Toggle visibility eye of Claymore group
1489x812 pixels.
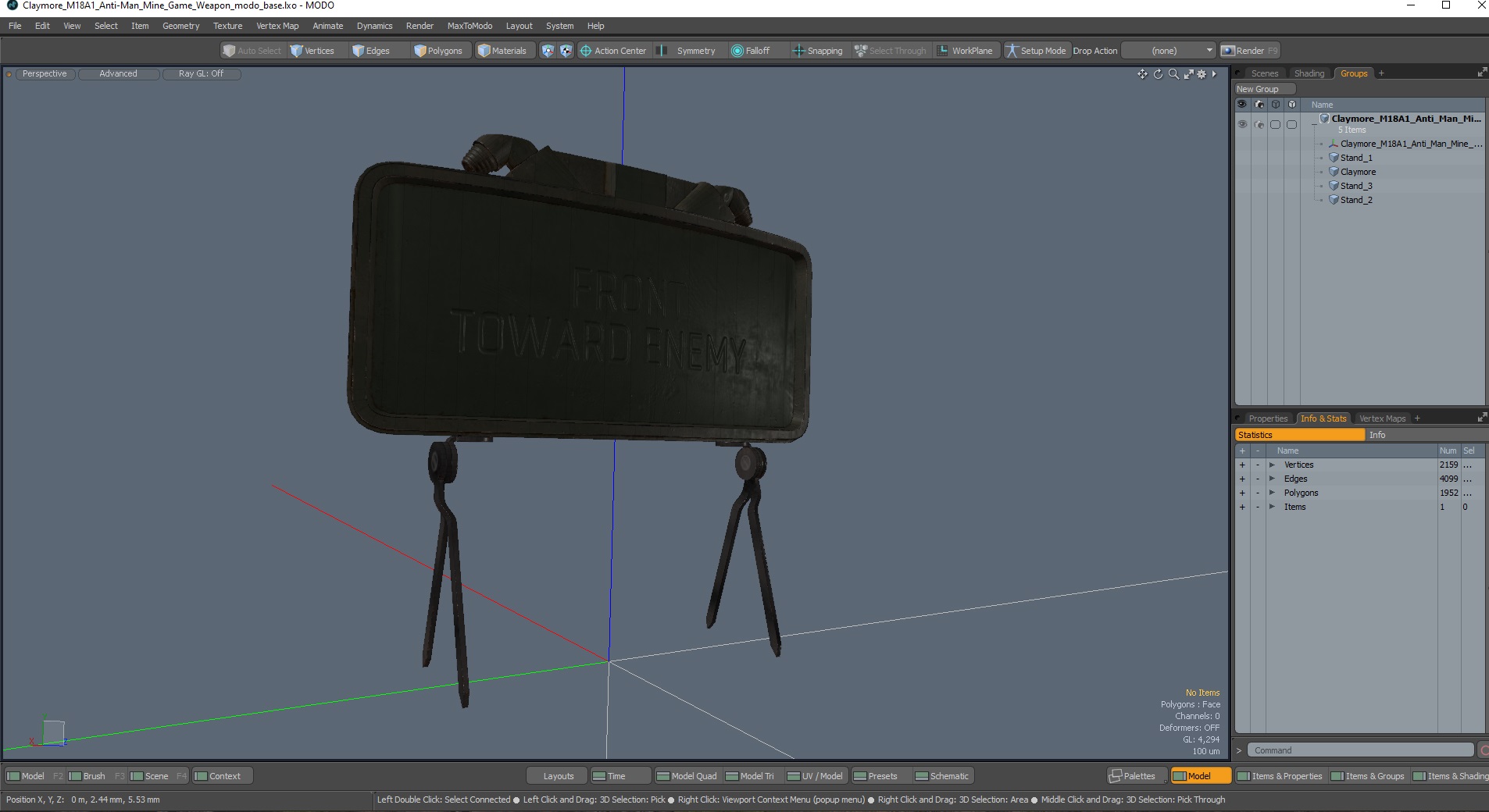(1242, 124)
